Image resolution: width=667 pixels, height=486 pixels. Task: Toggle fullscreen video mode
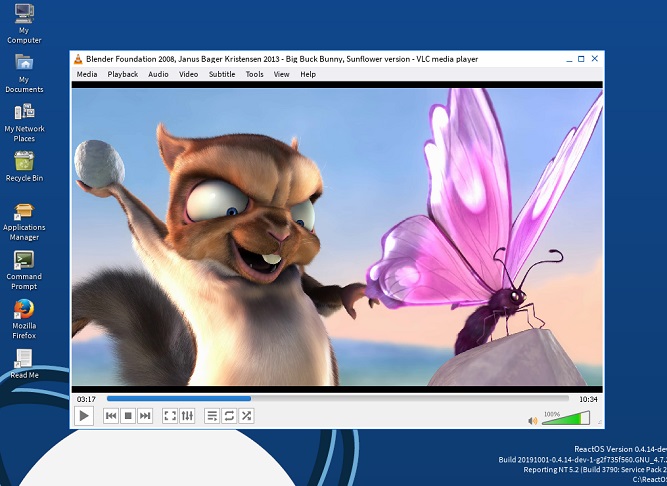pos(170,416)
